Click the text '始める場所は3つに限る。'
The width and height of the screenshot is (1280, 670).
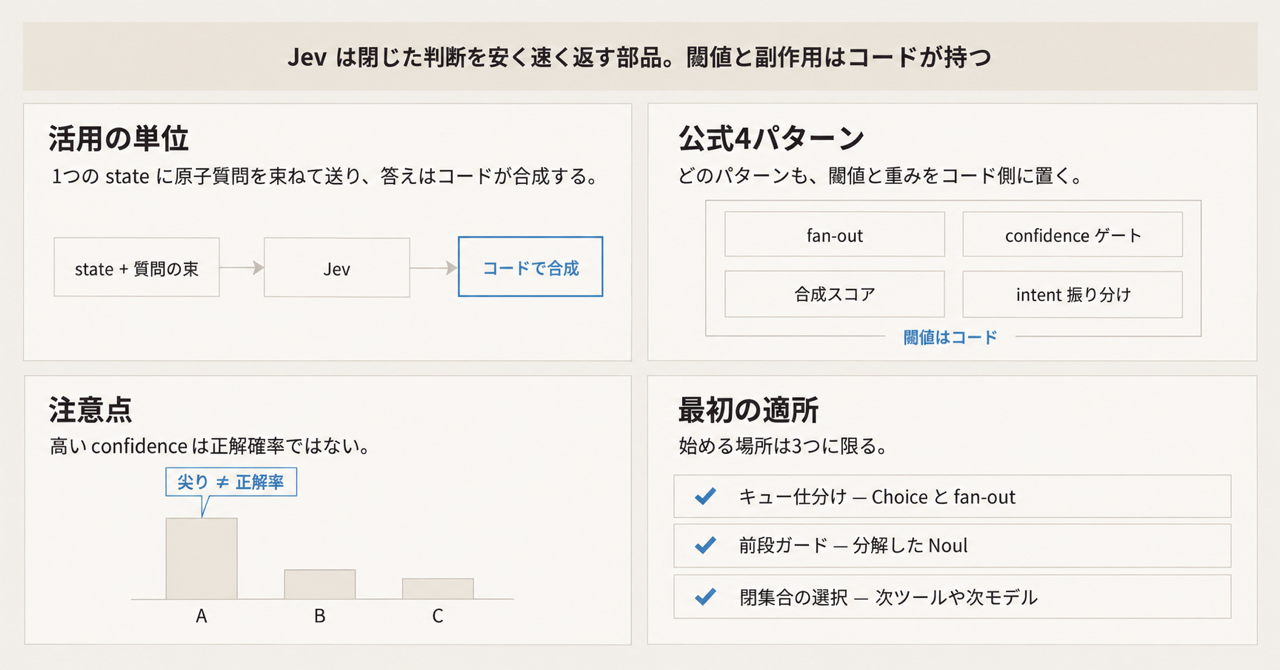coord(782,446)
